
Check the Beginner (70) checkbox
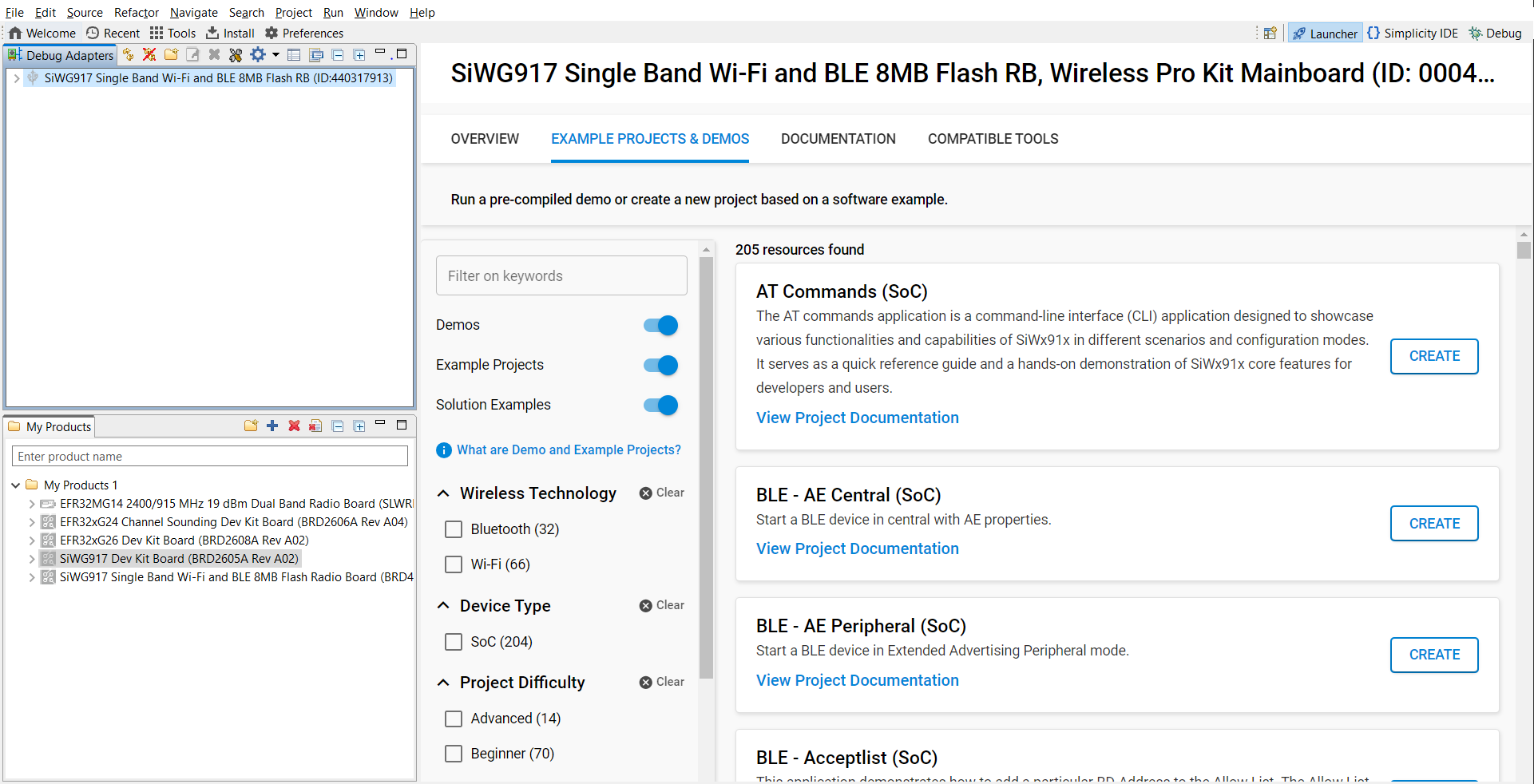[x=454, y=754]
